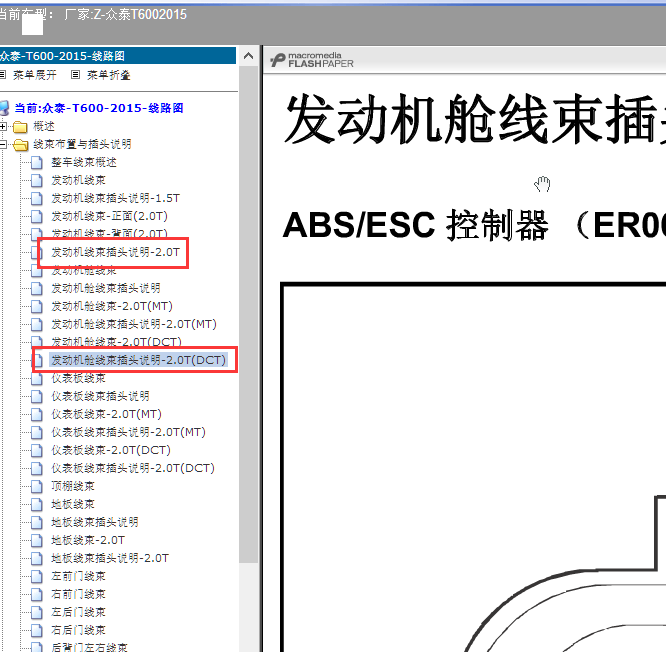Open 仪表板线束插头说明 document
Screen dimensions: 666x652
[100, 396]
